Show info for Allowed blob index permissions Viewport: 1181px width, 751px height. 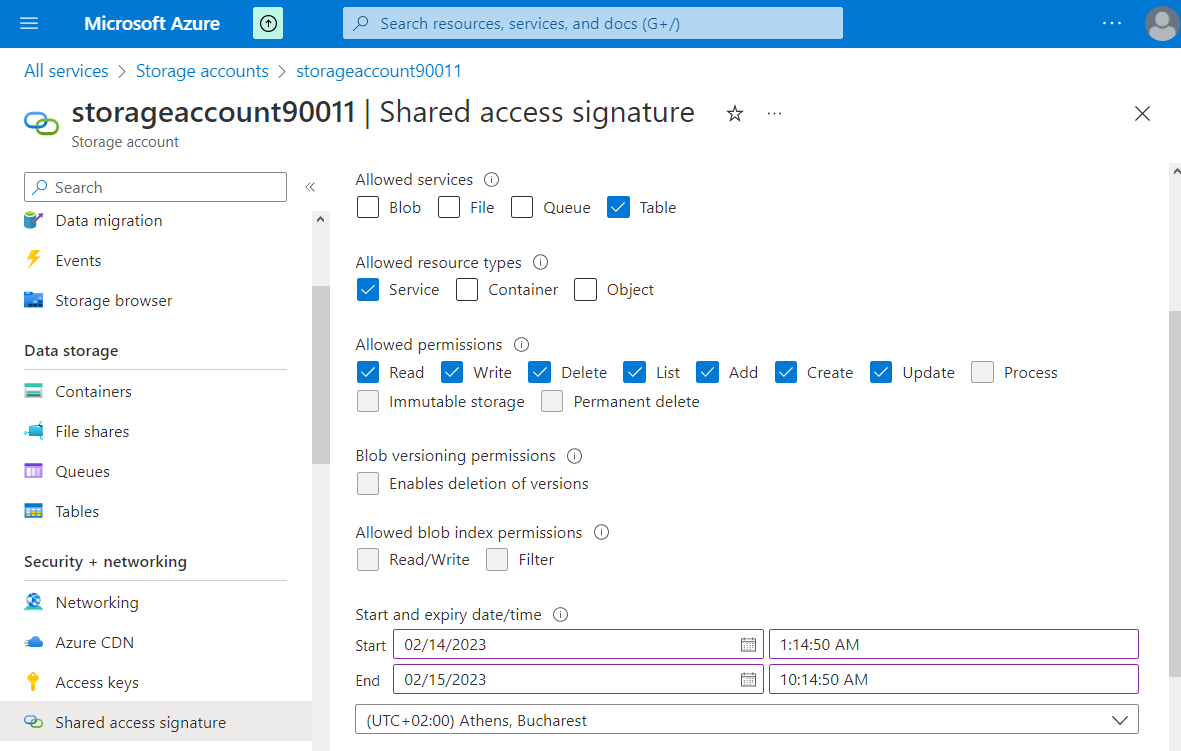click(x=601, y=533)
